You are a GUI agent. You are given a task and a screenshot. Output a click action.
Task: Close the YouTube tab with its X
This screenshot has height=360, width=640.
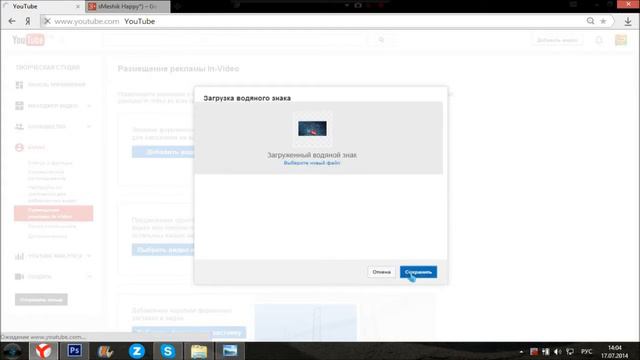[78, 7]
